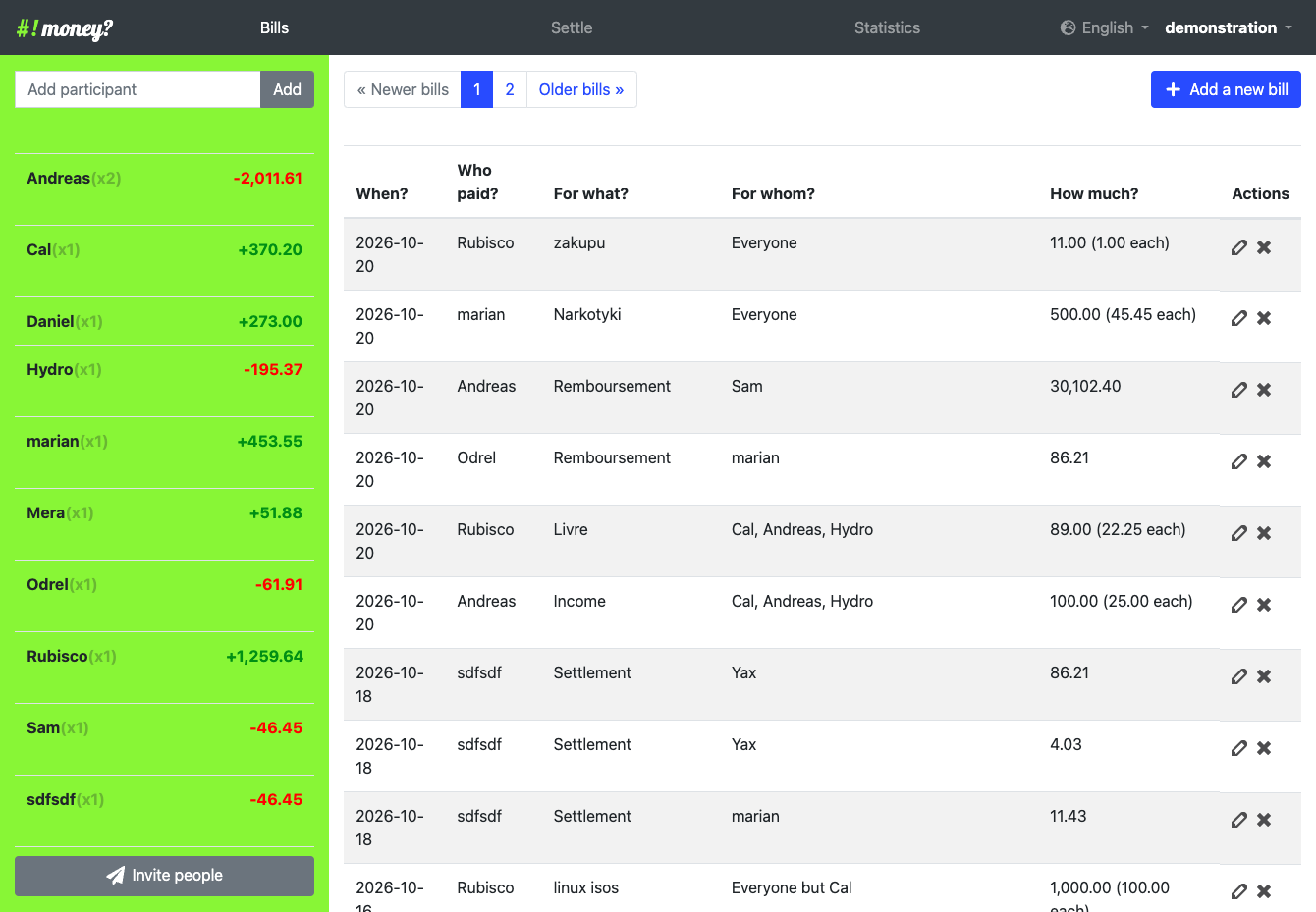Click Add a new bill button
1316x912 pixels.
point(1226,89)
